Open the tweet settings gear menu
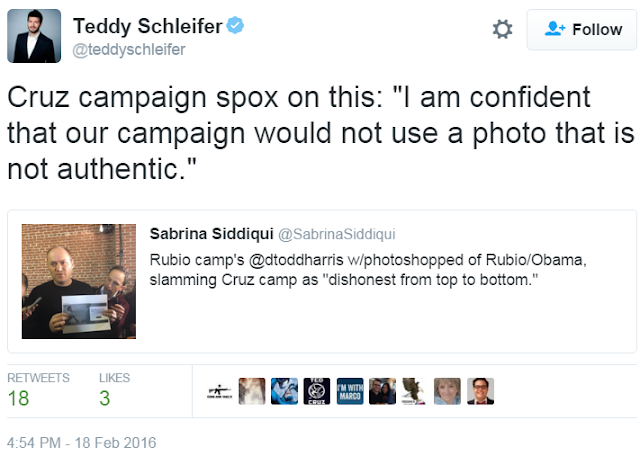This screenshot has width=640, height=456. [x=503, y=30]
